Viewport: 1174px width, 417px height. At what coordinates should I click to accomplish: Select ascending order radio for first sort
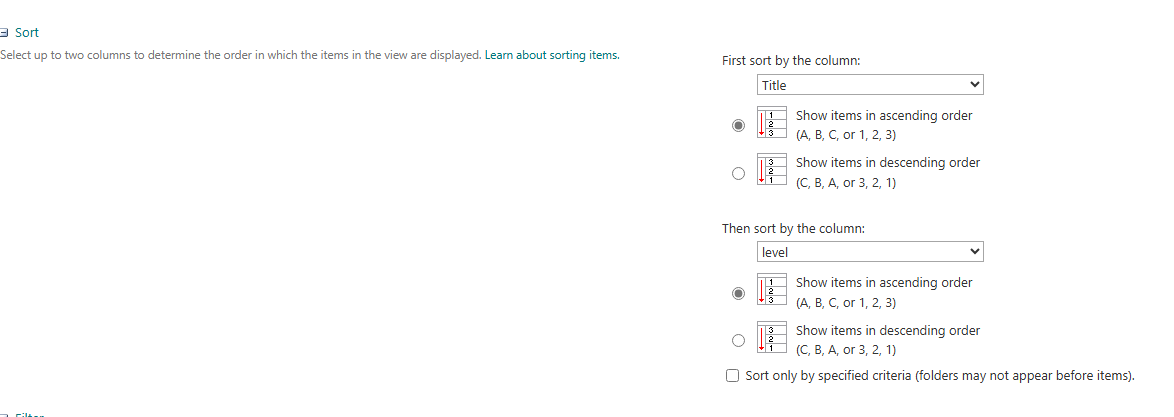tap(738, 126)
